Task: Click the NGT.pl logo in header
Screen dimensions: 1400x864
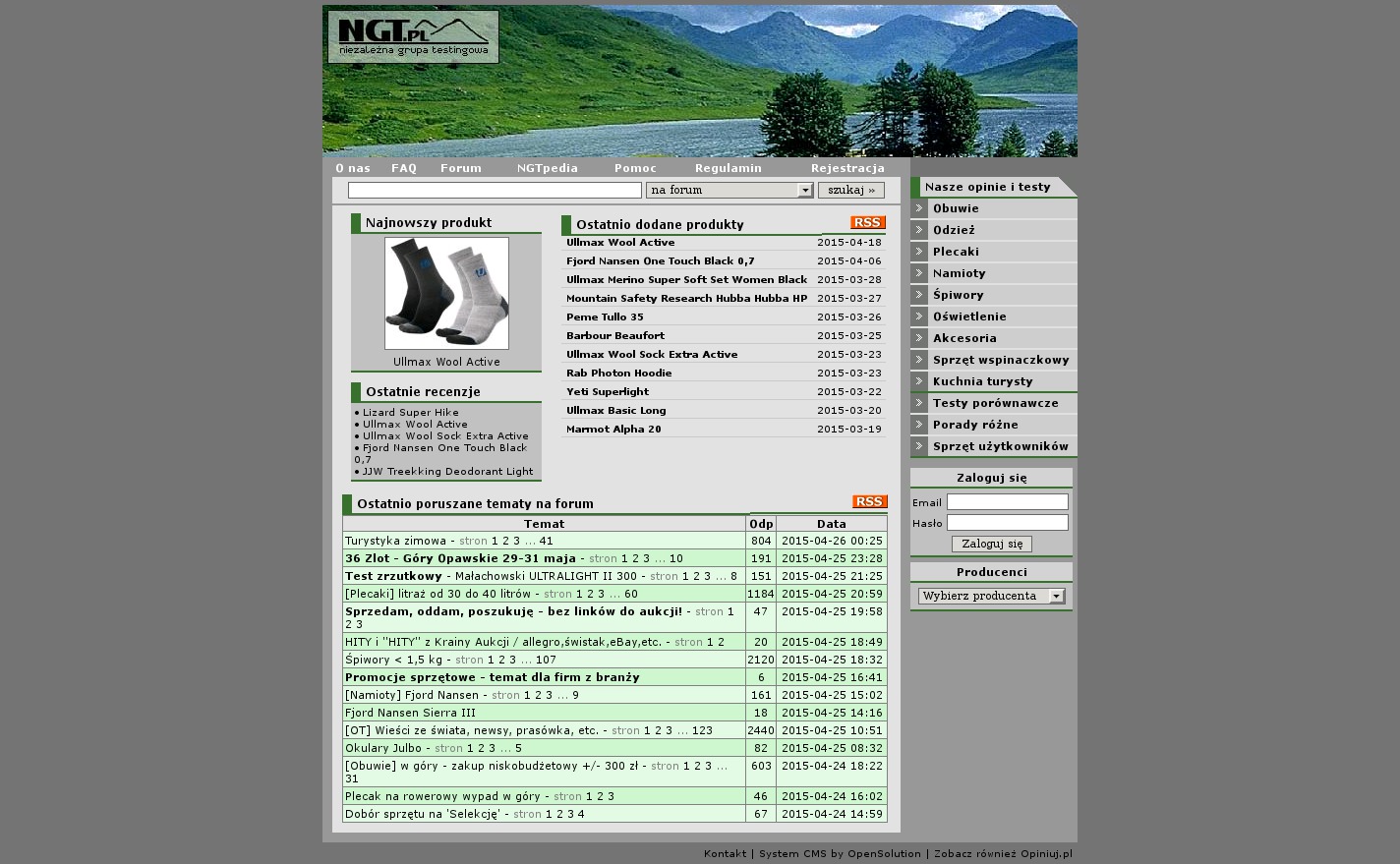Action: (413, 37)
